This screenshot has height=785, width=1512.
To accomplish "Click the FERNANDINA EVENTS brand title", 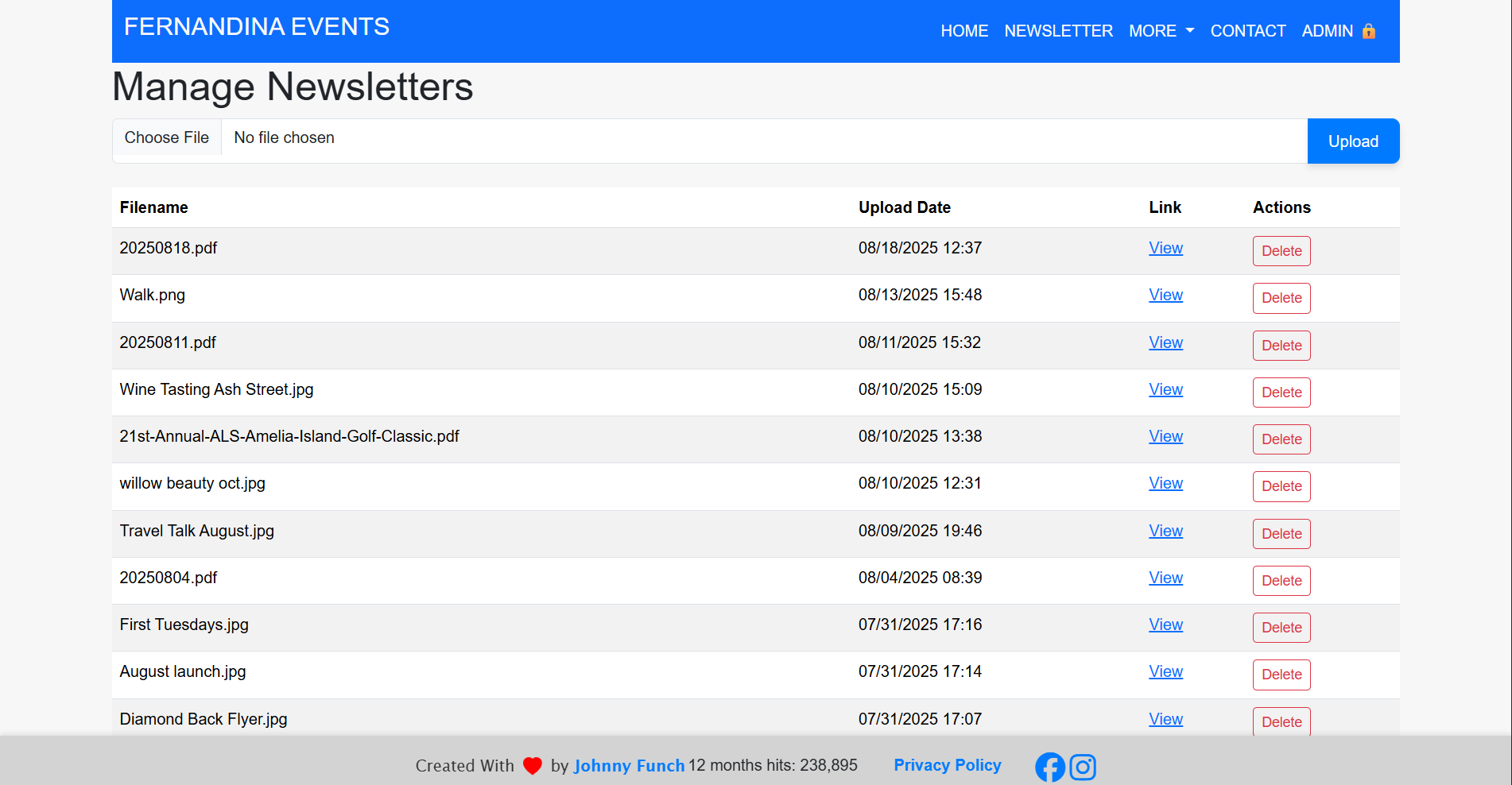I will pyautogui.click(x=257, y=26).
